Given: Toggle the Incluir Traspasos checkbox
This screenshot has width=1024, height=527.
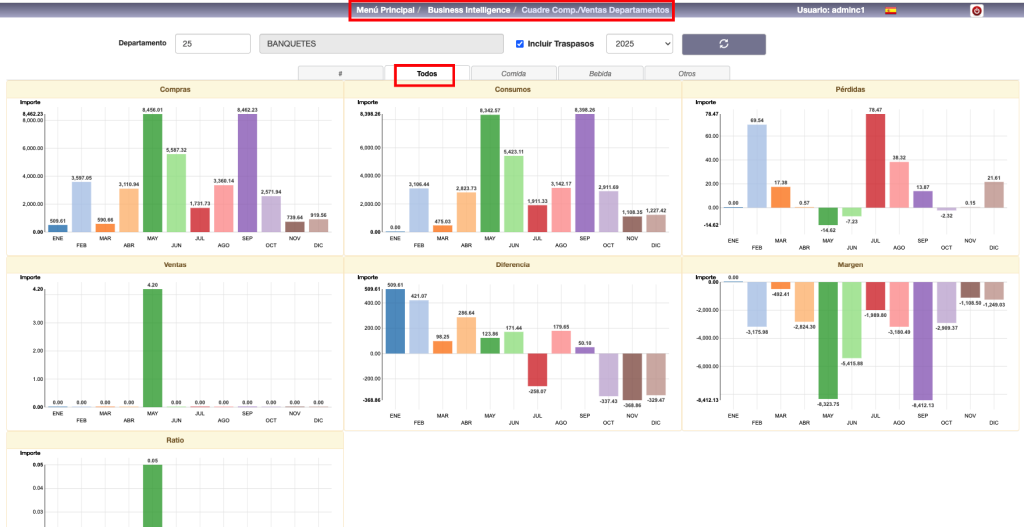Looking at the screenshot, I should point(520,44).
